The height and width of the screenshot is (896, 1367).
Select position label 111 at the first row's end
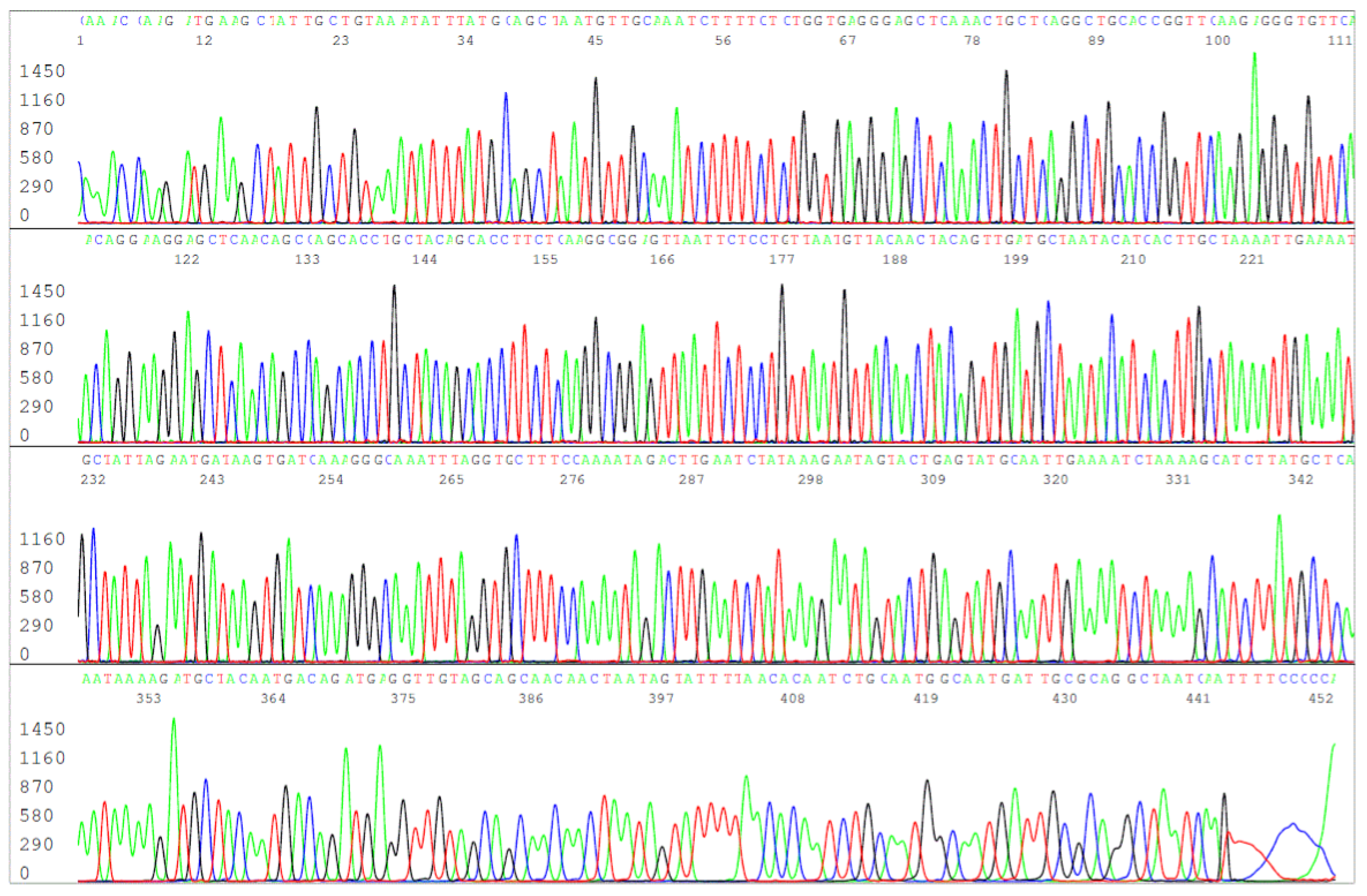pyautogui.click(x=1339, y=40)
